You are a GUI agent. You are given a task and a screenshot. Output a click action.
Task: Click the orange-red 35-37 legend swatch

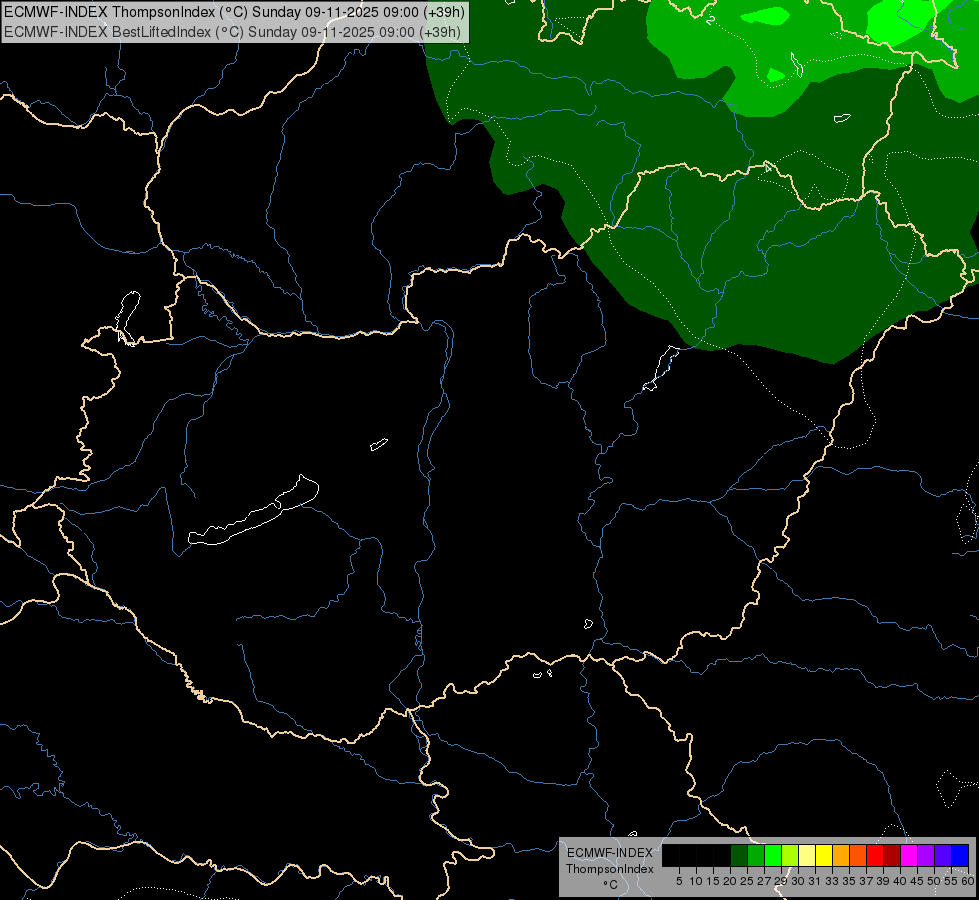click(x=858, y=855)
